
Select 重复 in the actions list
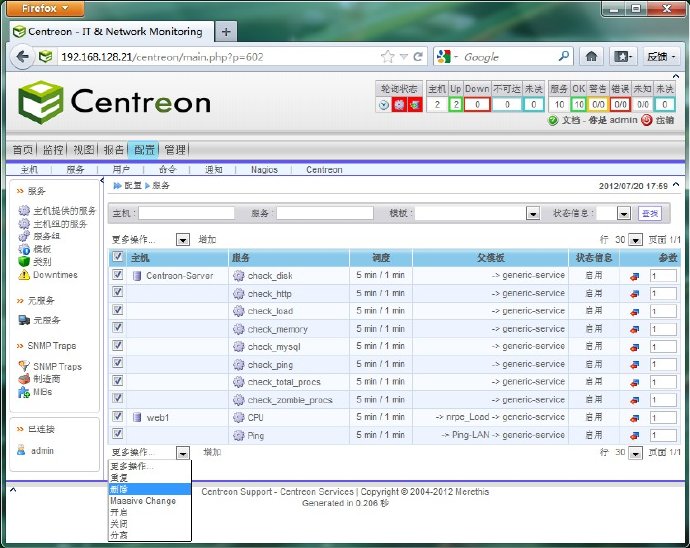(150, 478)
